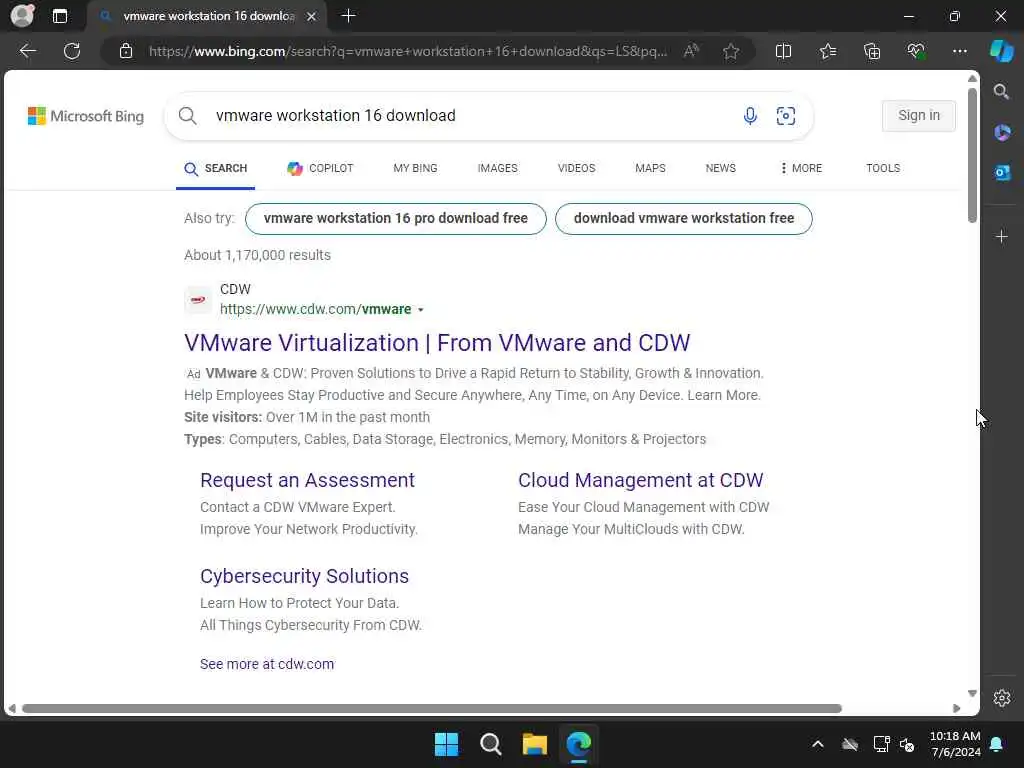1024x768 pixels.
Task: Open the browser profile avatar
Action: 22,16
